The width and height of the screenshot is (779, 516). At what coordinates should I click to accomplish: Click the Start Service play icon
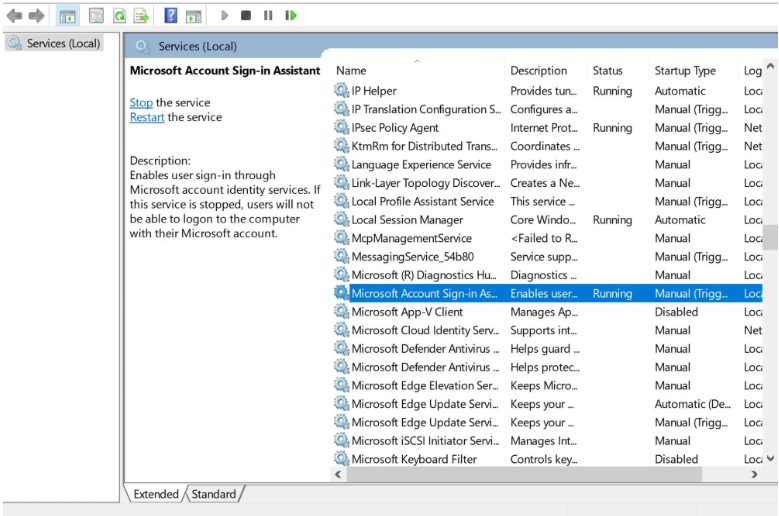pyautogui.click(x=224, y=16)
